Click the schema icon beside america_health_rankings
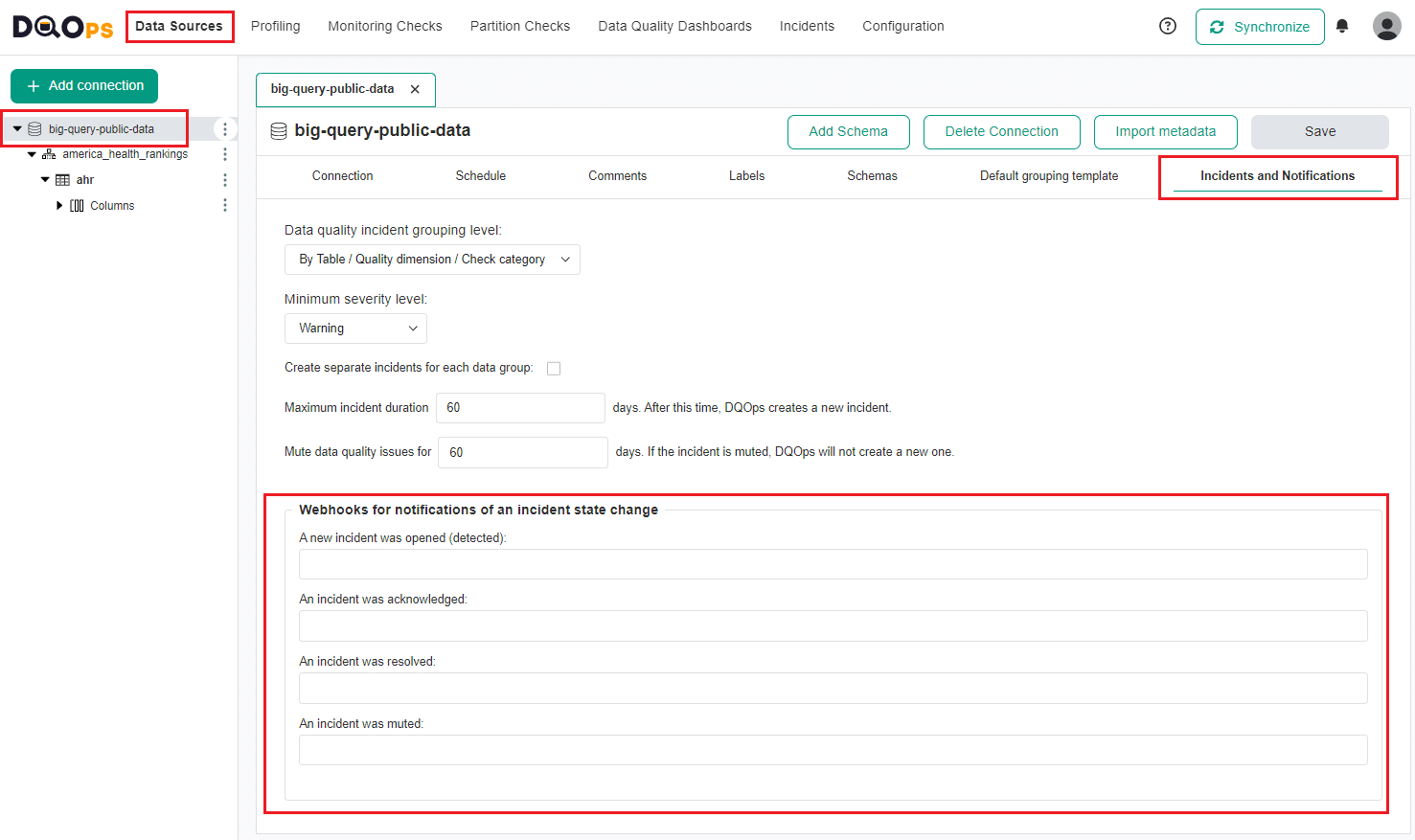This screenshot has height=840, width=1415. point(49,153)
